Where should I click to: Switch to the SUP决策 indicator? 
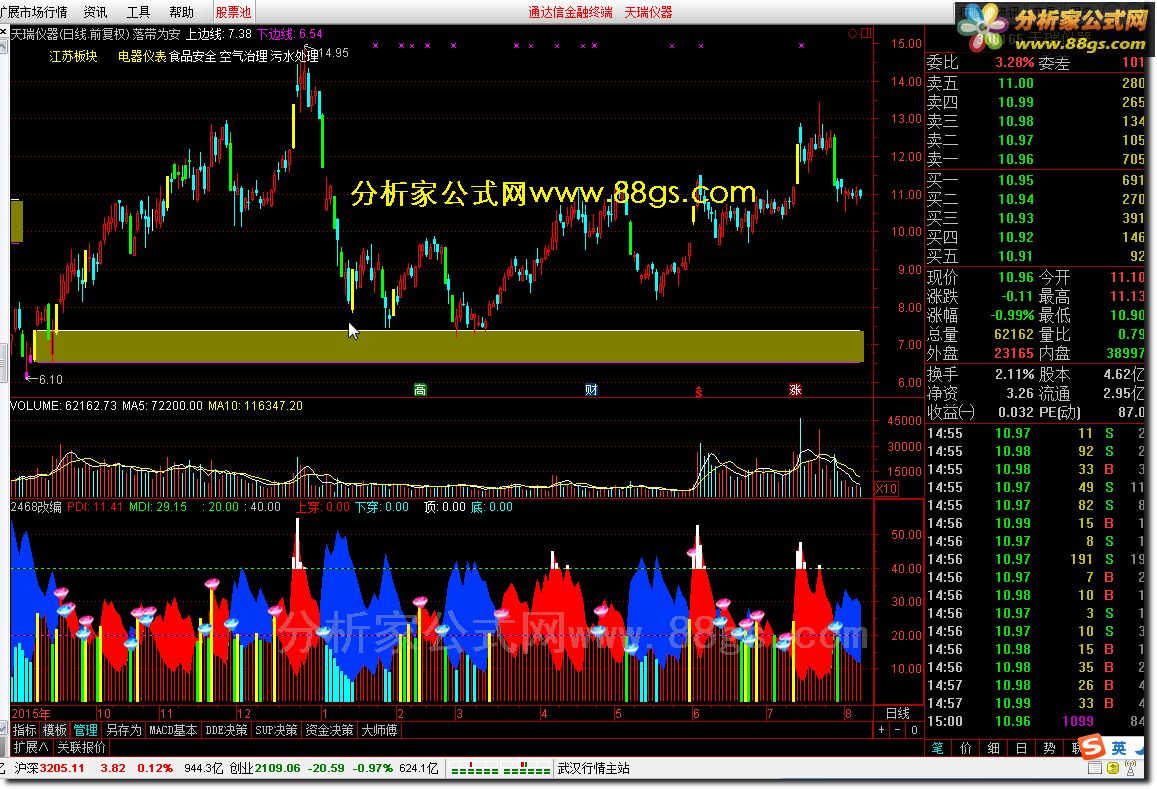point(276,730)
